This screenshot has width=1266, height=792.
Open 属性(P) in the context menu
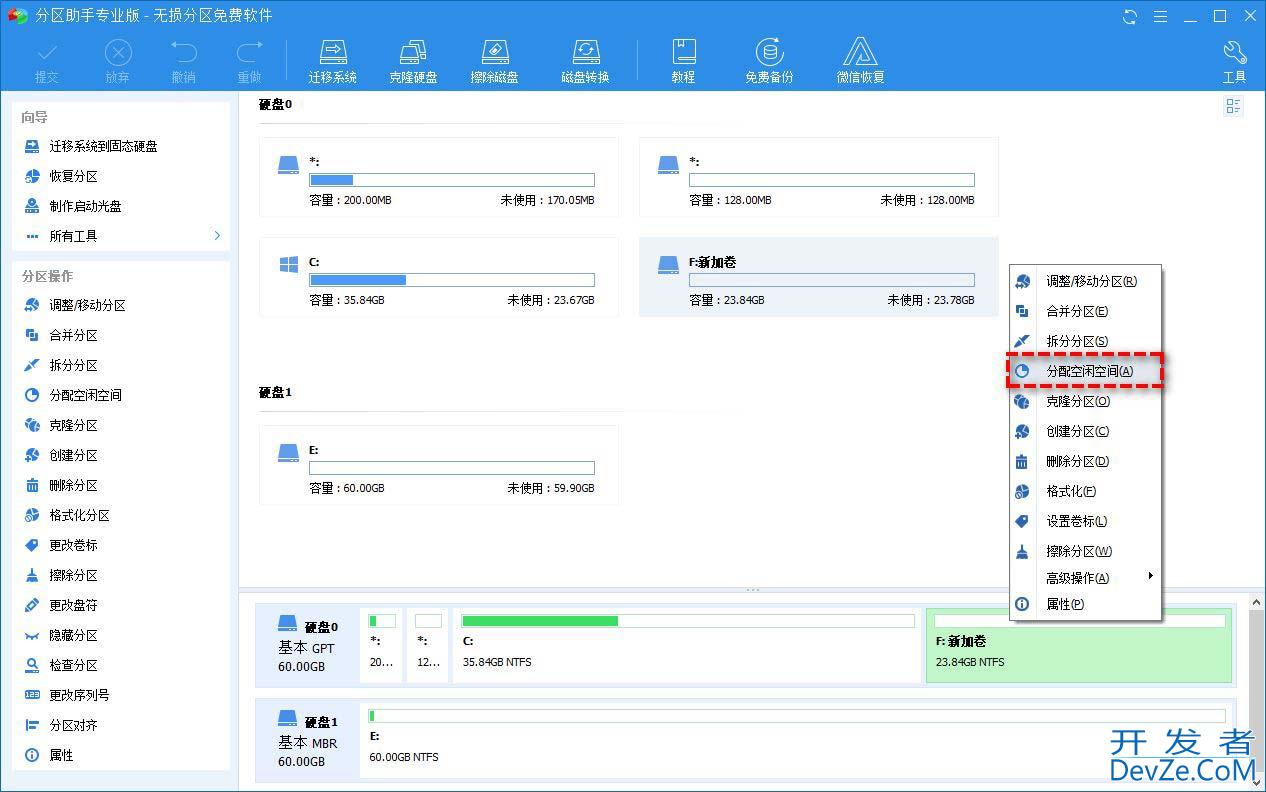pyautogui.click(x=1085, y=604)
